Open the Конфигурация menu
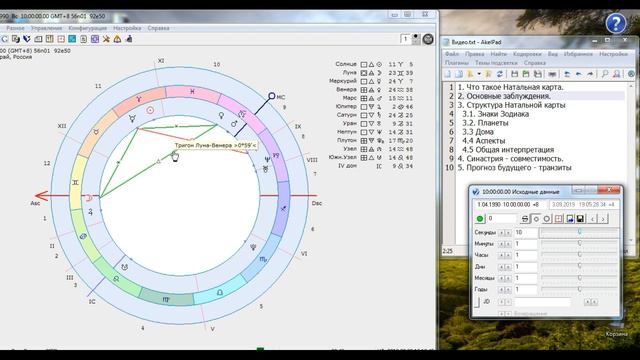The image size is (640, 360). (x=88, y=28)
